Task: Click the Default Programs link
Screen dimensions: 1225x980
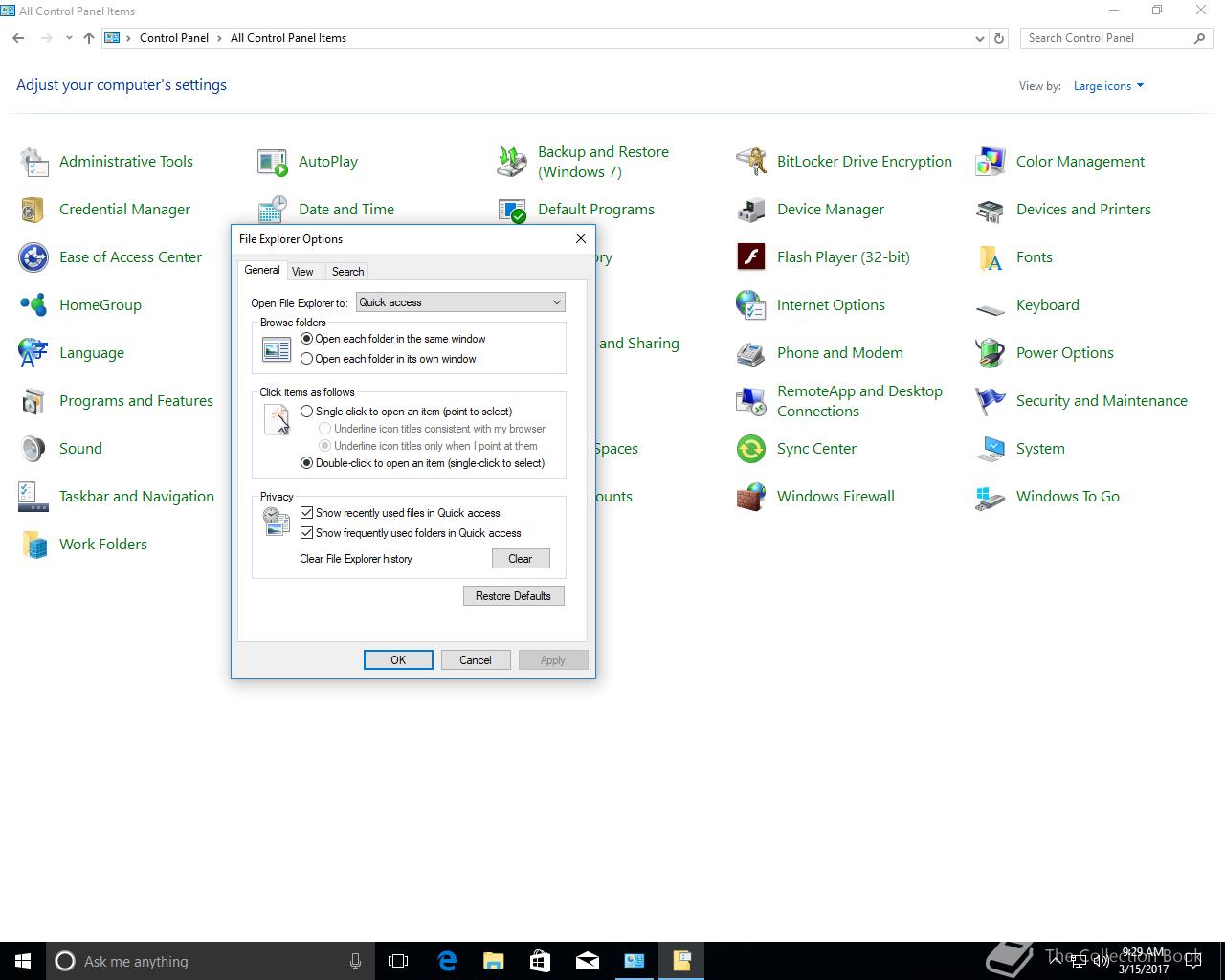Action: click(x=596, y=210)
